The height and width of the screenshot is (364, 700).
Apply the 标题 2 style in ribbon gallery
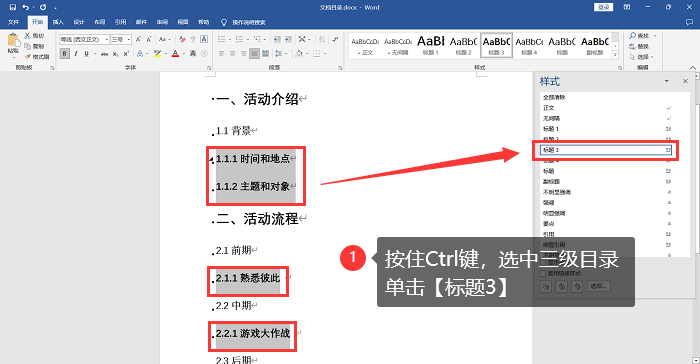(463, 45)
